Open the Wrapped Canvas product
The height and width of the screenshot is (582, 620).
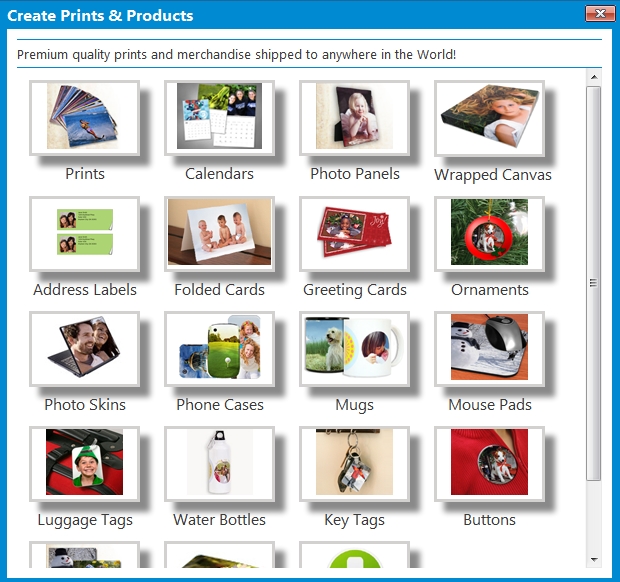490,117
